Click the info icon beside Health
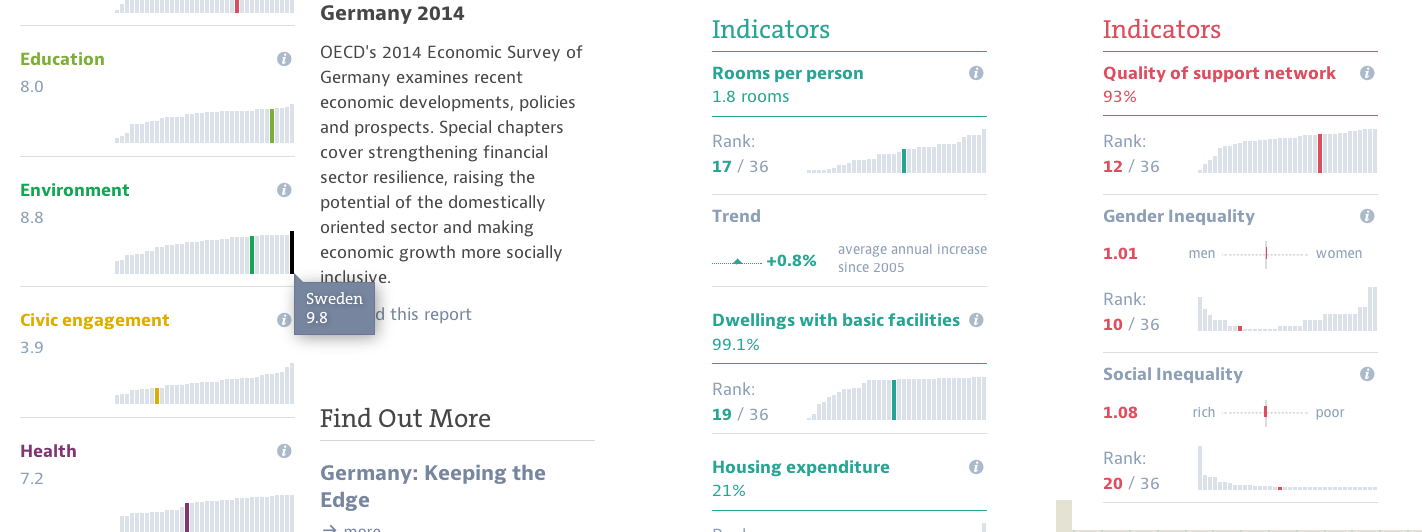The width and height of the screenshot is (1422, 532). click(x=284, y=451)
